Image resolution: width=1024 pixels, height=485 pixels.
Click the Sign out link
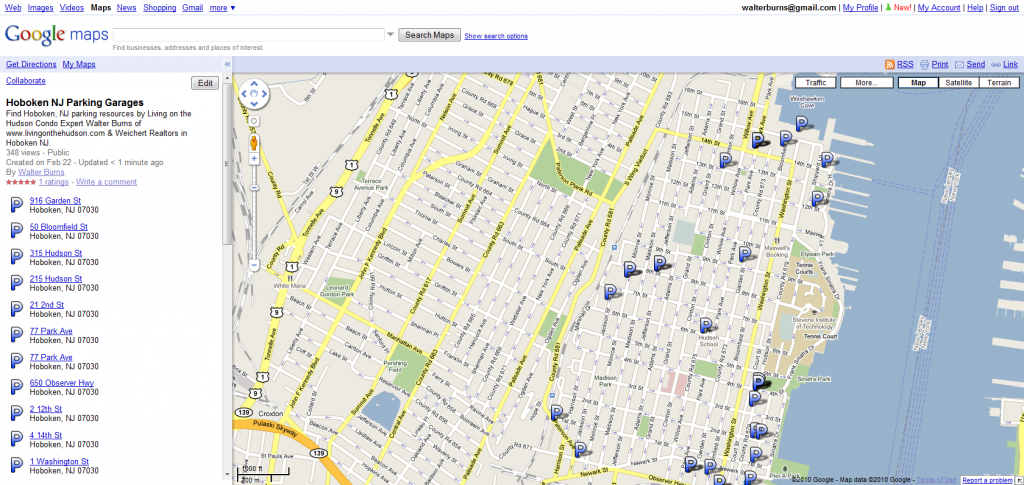coord(1004,8)
